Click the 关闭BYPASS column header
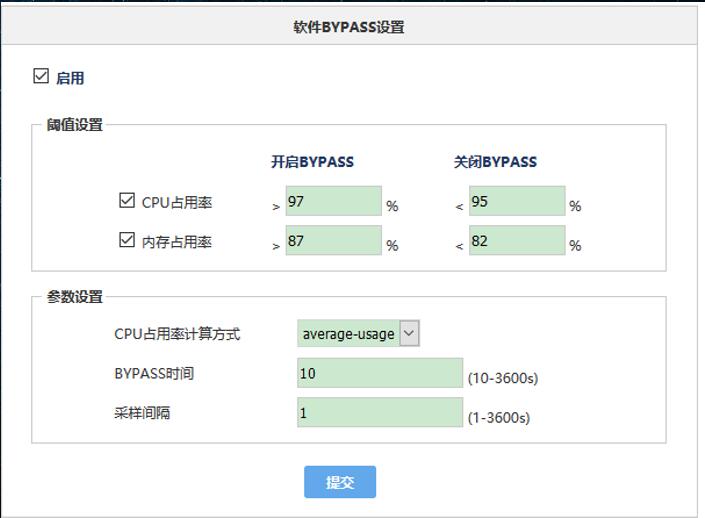 pyautogui.click(x=495, y=162)
